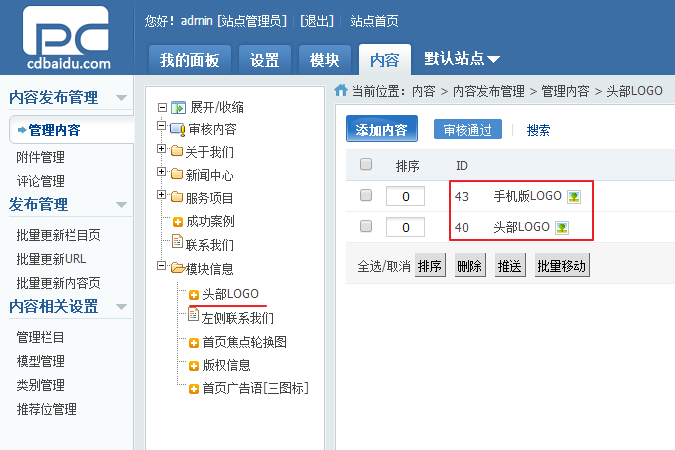
Task: Click the orange icon beside 版权信息
Action: 194,366
